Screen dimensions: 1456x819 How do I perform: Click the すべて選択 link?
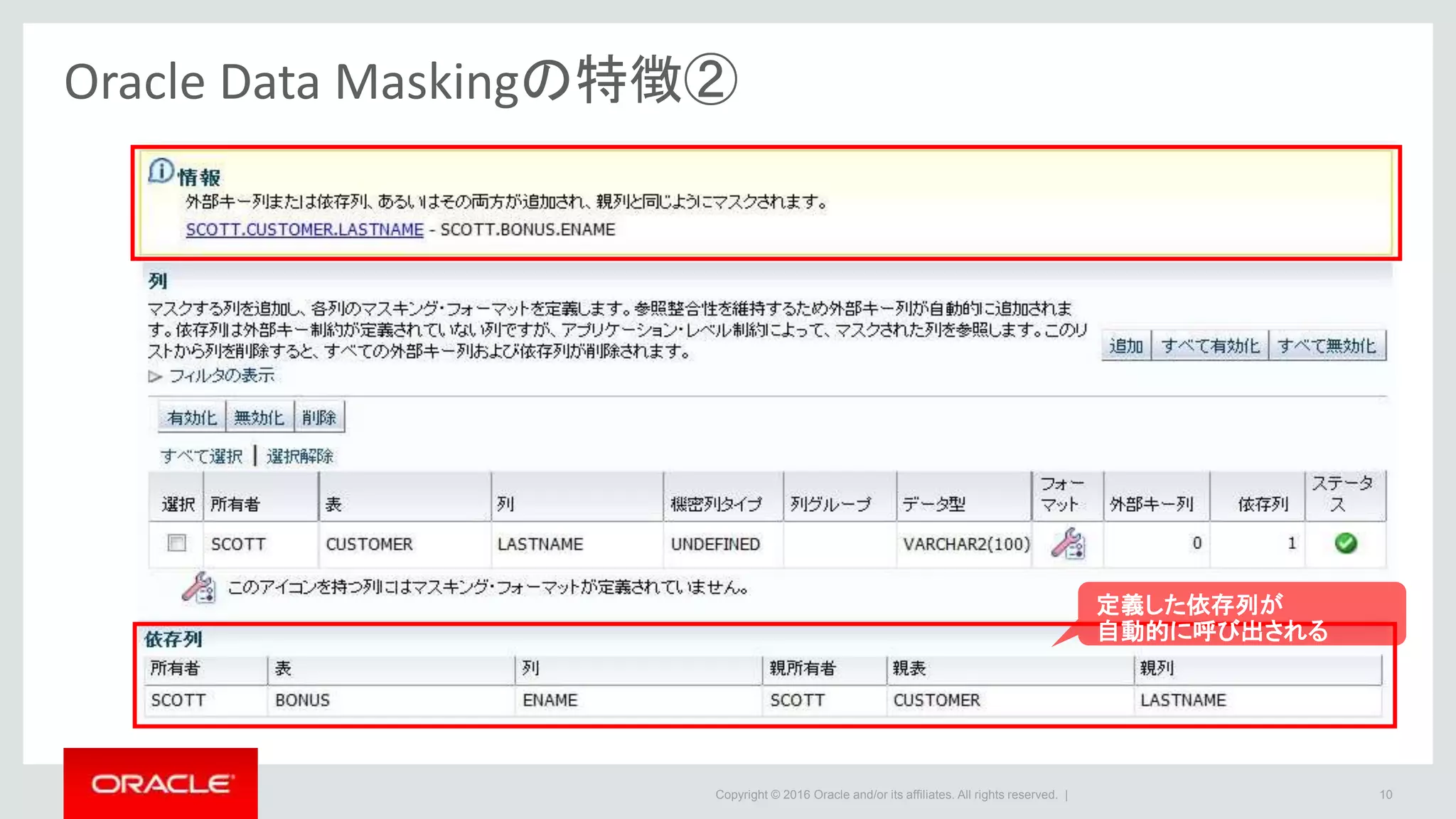tap(202, 456)
